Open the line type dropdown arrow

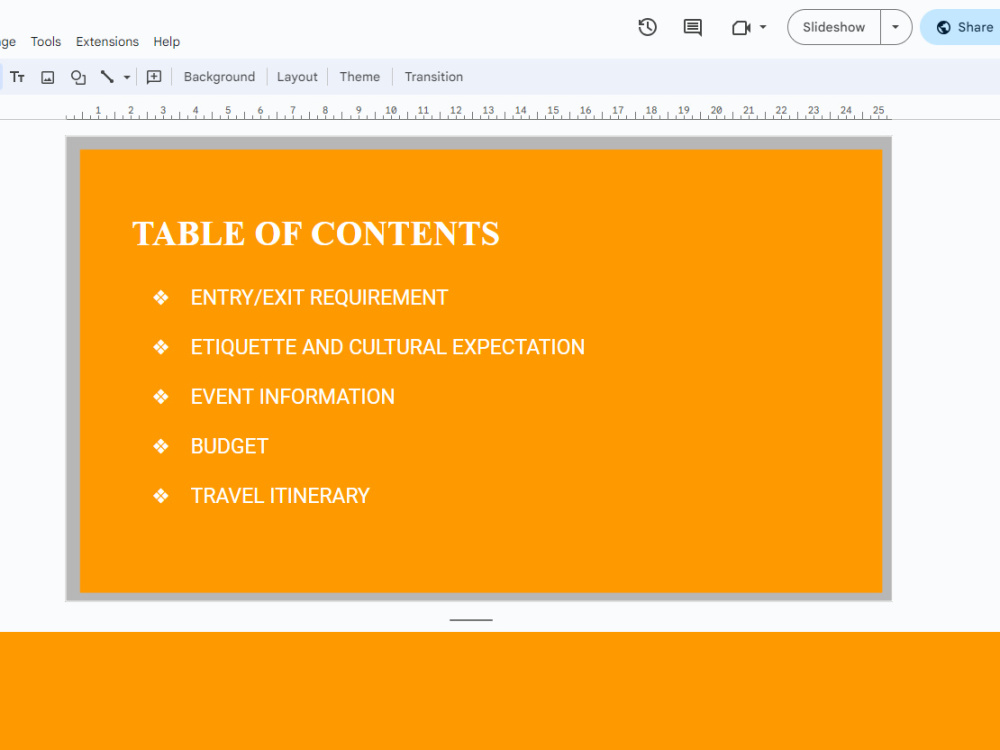[127, 77]
